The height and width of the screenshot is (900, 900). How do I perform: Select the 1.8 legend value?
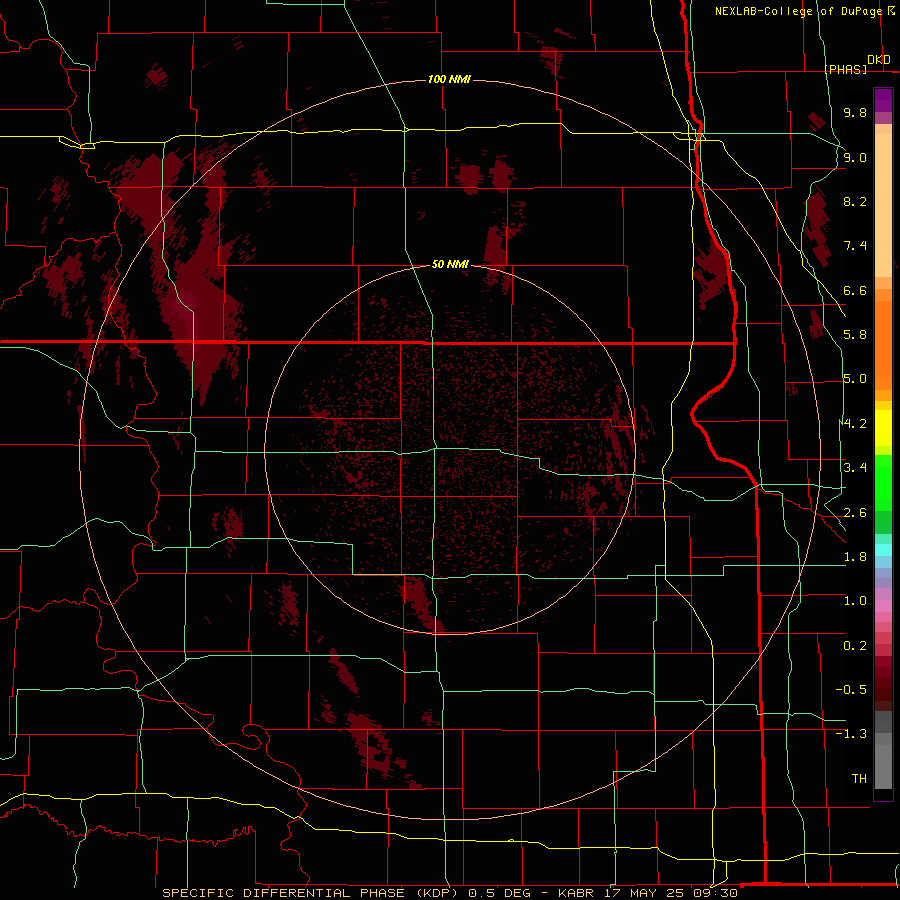pyautogui.click(x=855, y=557)
